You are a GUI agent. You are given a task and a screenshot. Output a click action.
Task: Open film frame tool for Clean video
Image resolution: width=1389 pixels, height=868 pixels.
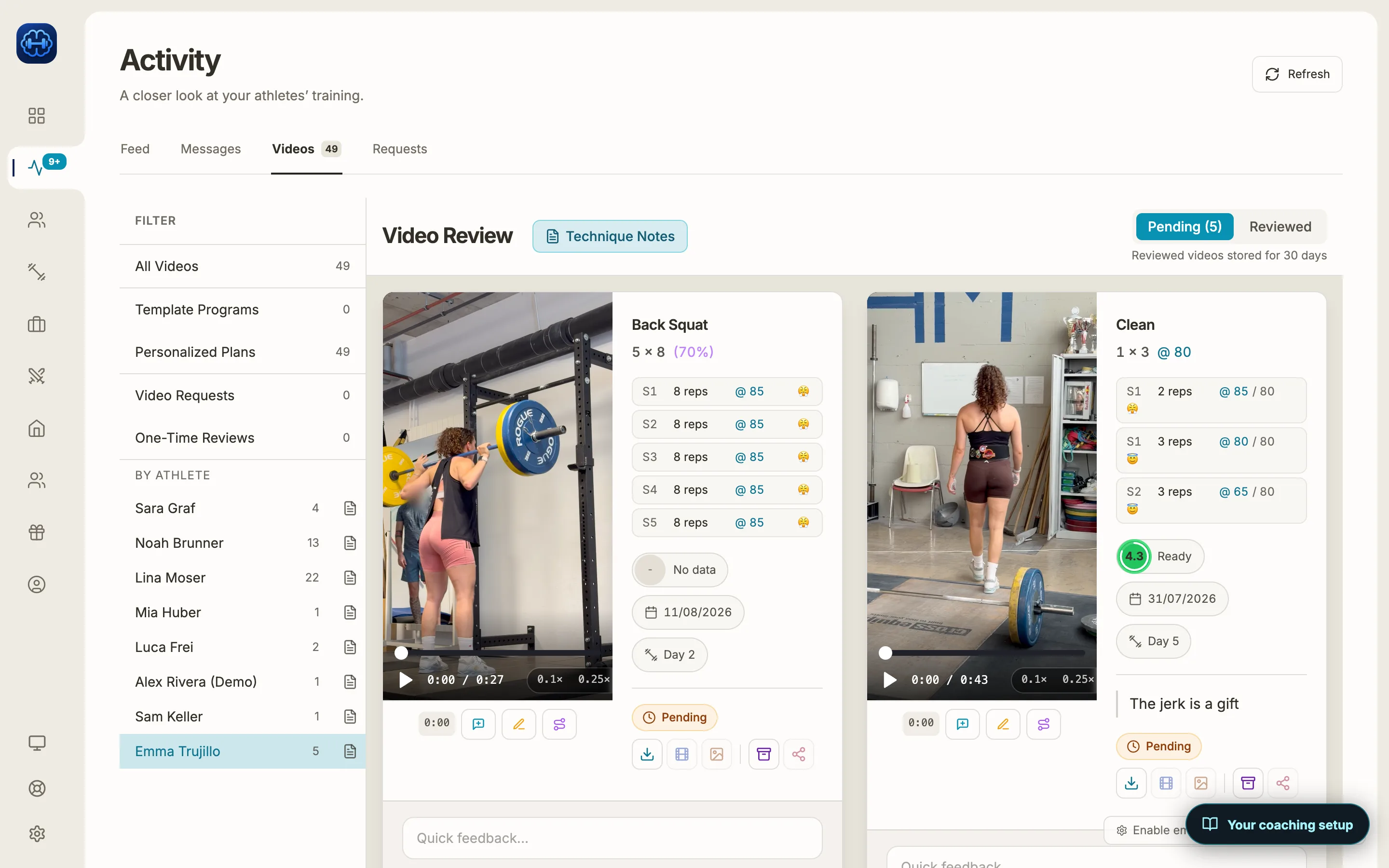tap(1166, 783)
